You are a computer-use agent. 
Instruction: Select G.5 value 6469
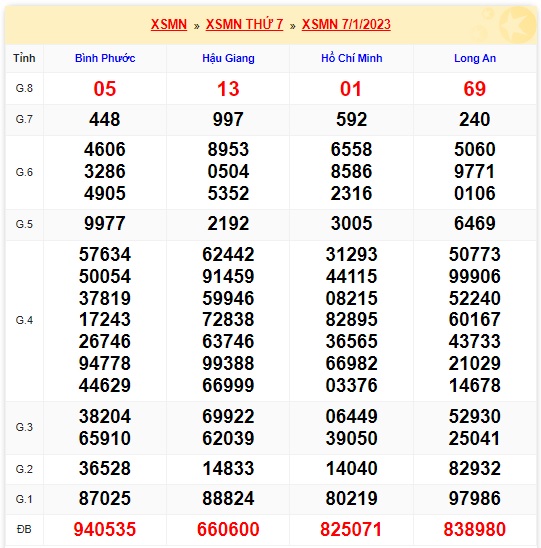[475, 224]
